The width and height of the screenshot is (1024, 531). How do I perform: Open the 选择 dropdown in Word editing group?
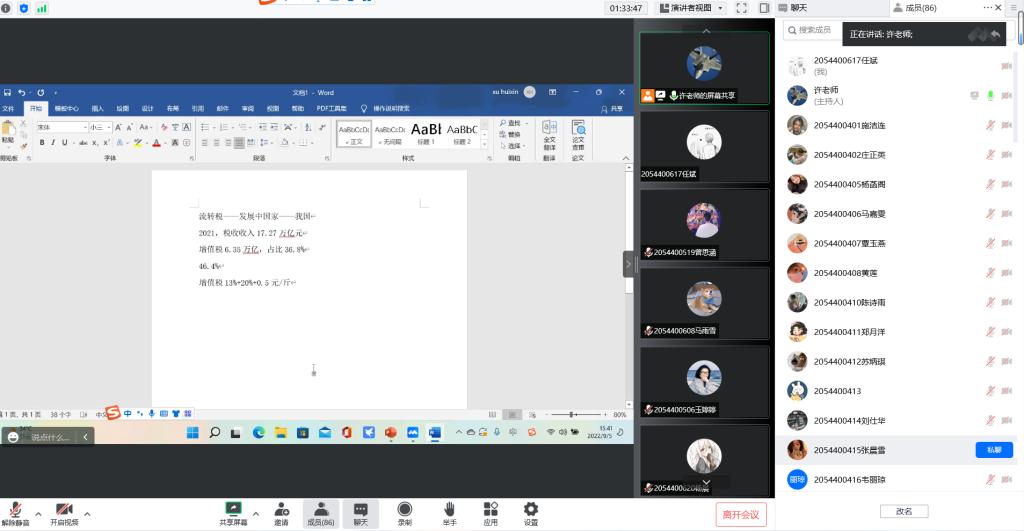tap(514, 146)
